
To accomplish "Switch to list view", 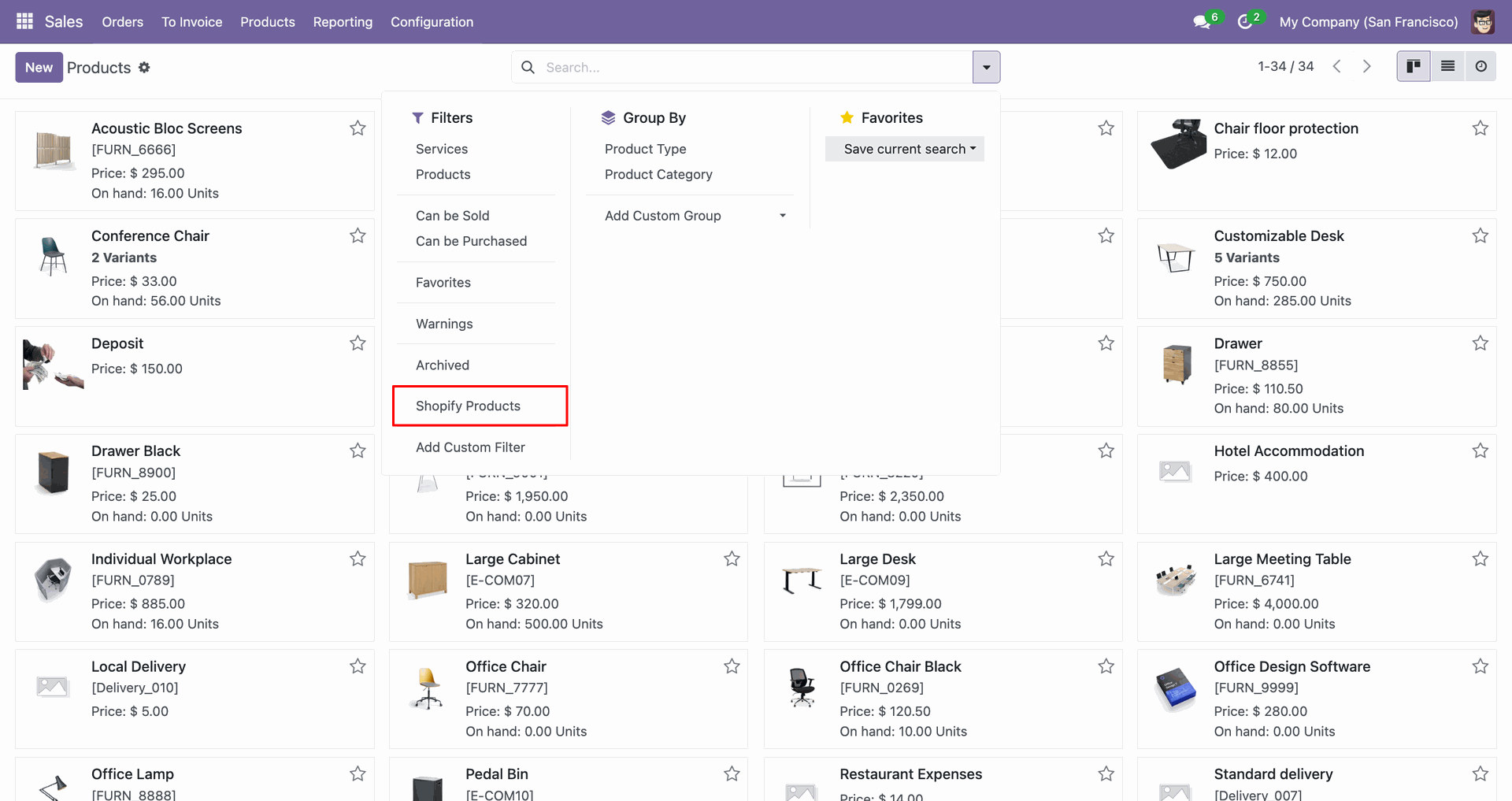I will pos(1447,67).
